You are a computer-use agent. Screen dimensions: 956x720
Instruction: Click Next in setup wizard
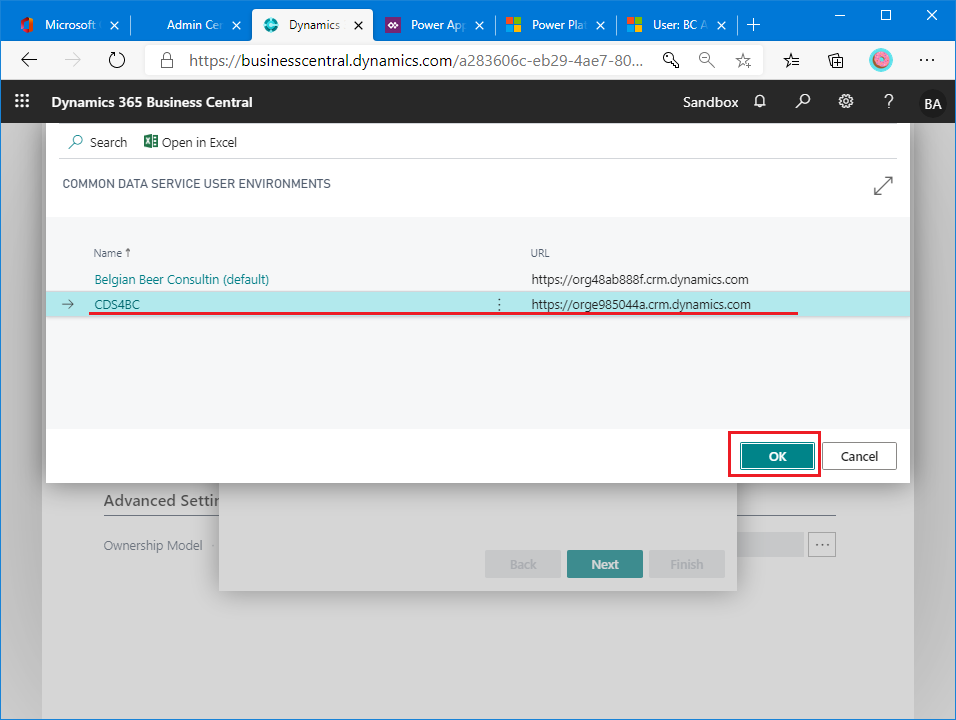pos(605,564)
